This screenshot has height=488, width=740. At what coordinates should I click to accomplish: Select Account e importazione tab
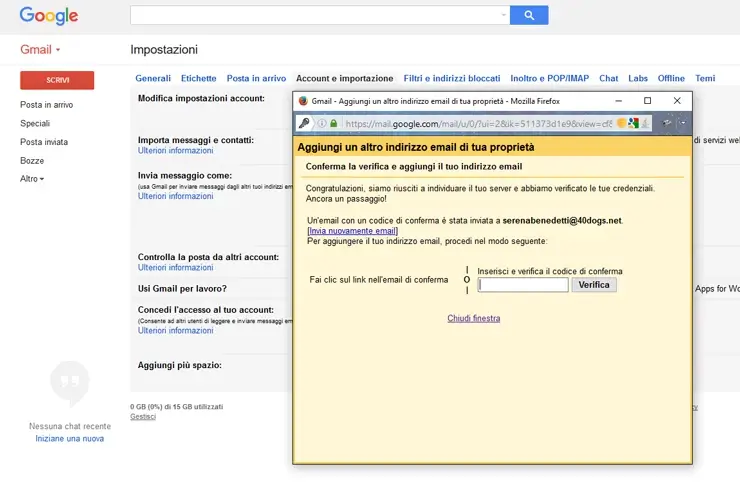point(345,78)
